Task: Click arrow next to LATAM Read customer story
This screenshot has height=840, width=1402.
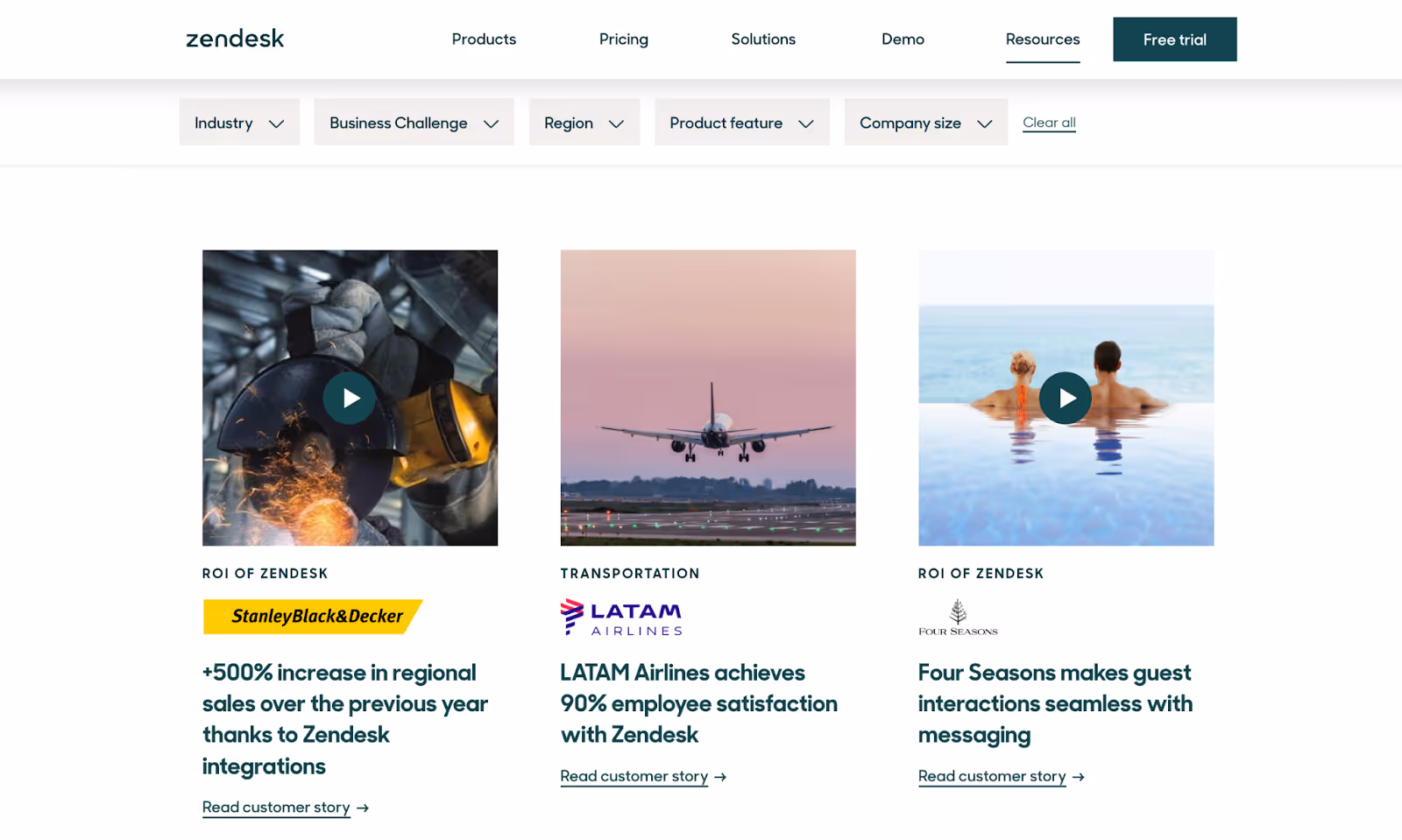Action: click(720, 777)
